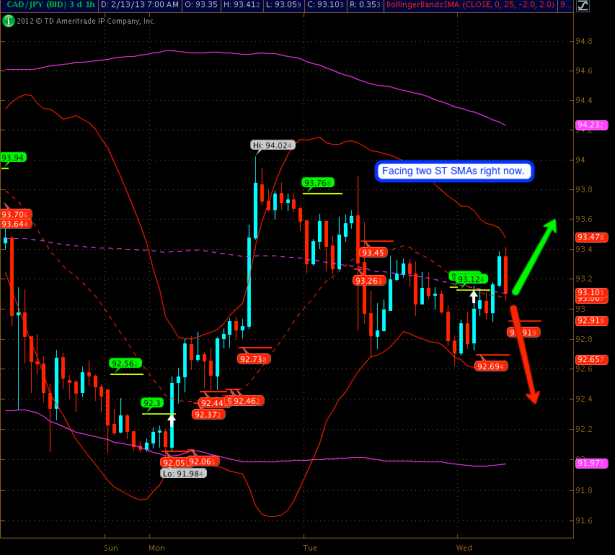Click the white up arrow near 93.12
This screenshot has width=615, height=555.
click(474, 296)
